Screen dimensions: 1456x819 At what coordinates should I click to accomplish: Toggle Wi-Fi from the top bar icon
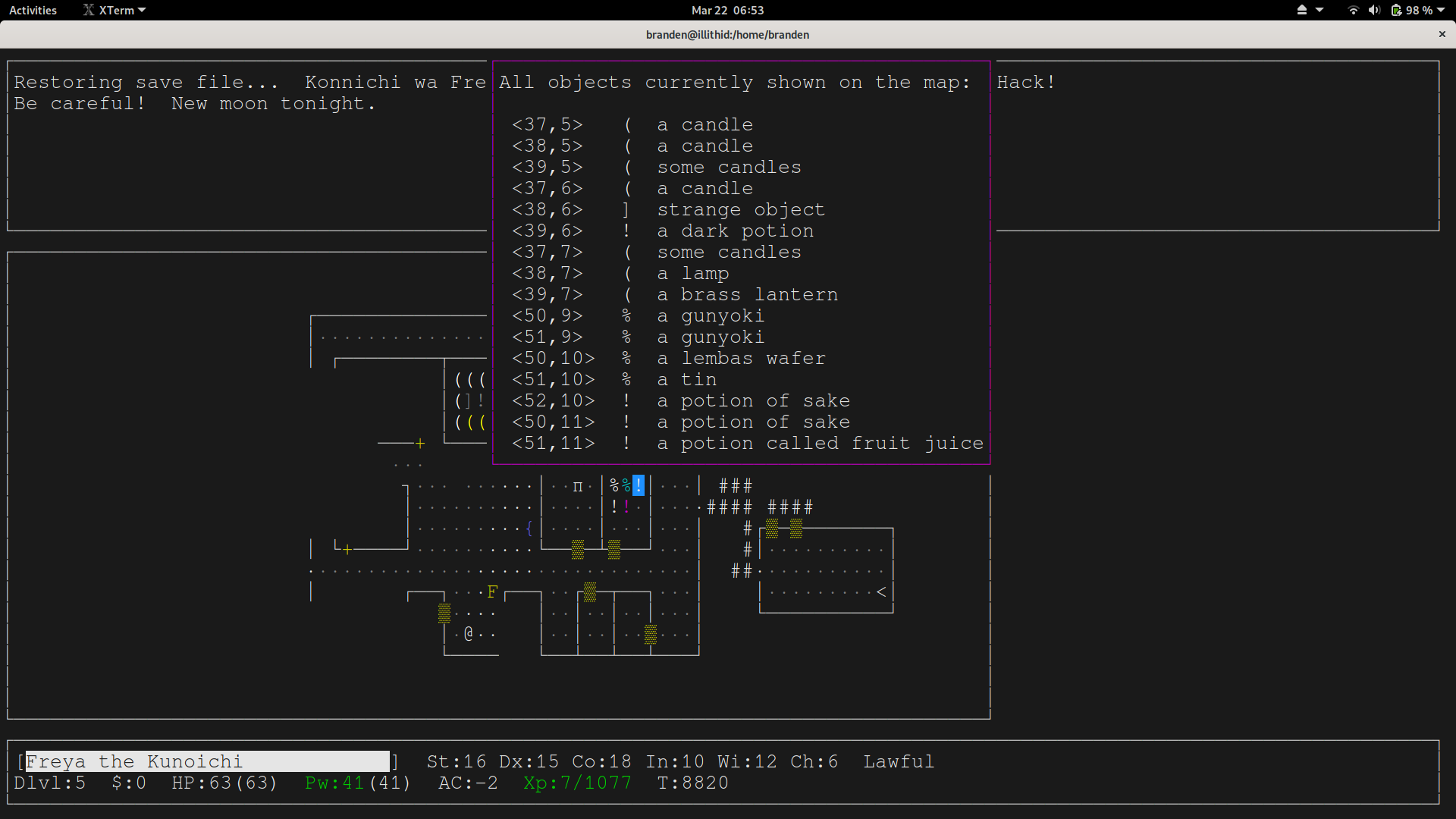click(1353, 10)
